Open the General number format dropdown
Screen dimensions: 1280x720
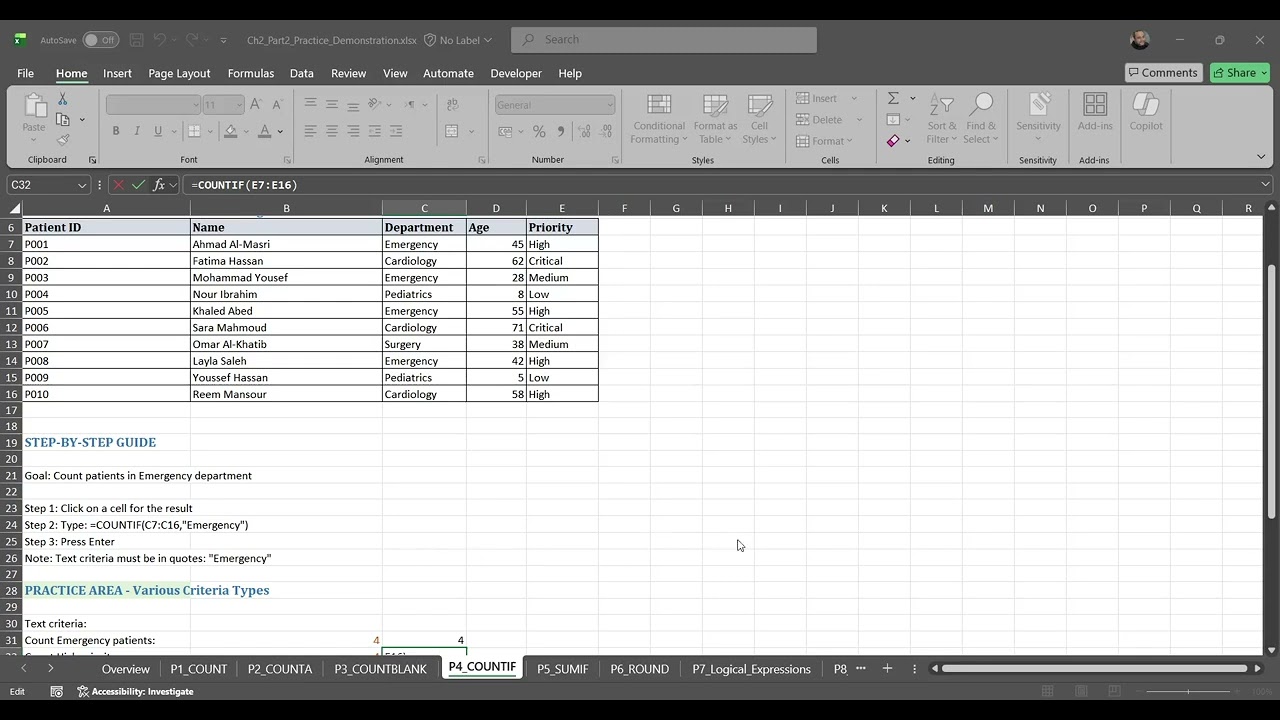click(x=609, y=105)
